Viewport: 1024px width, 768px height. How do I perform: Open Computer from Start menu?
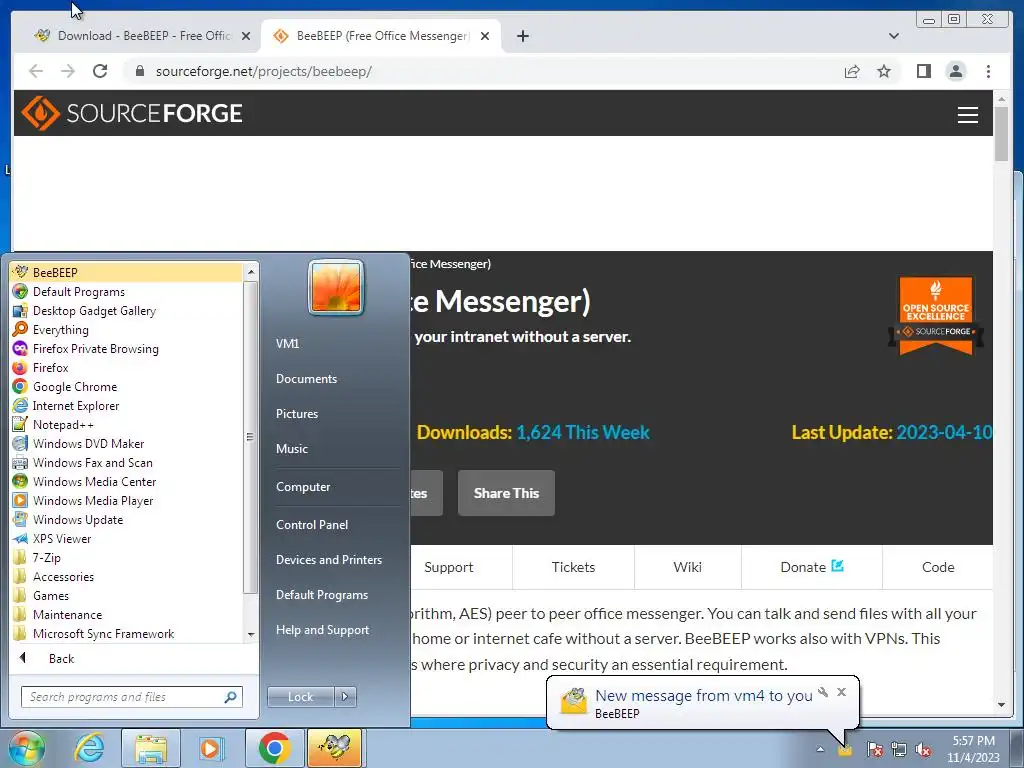[302, 487]
